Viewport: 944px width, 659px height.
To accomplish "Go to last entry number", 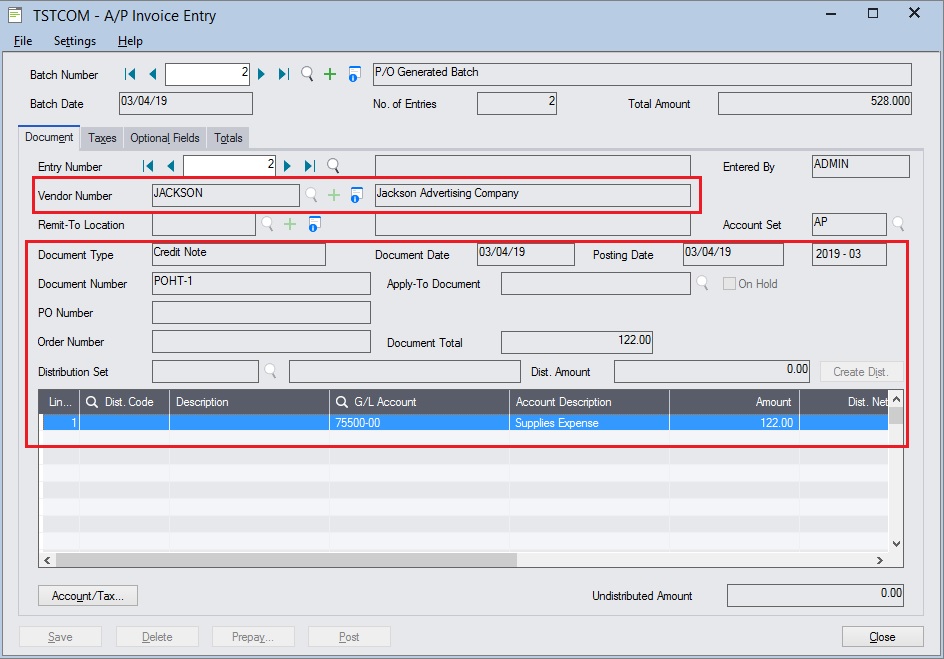I will [309, 166].
